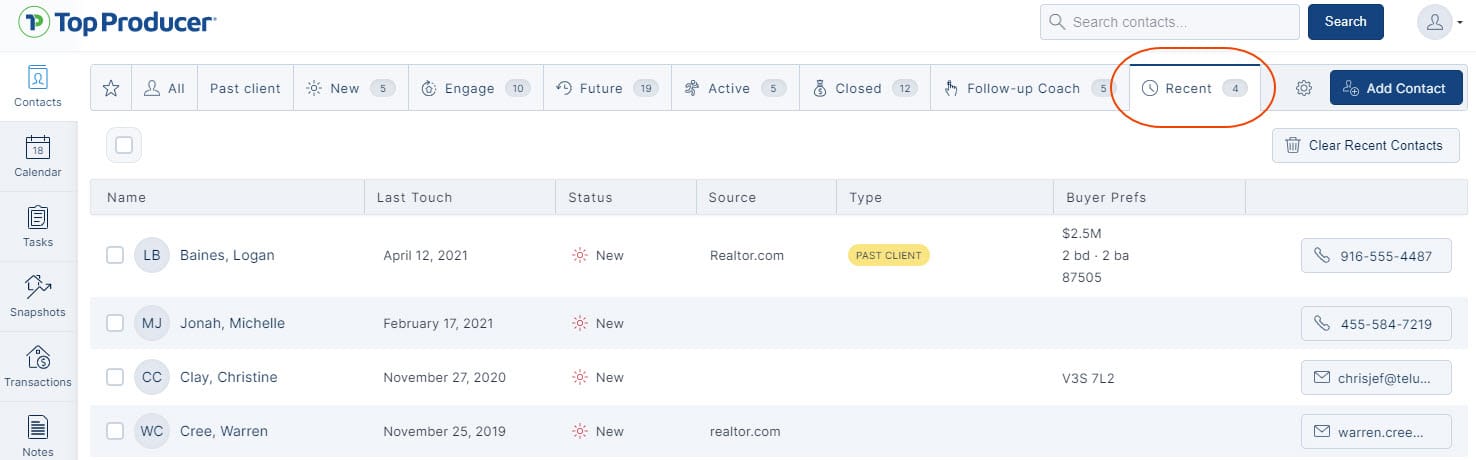This screenshot has width=1476, height=460.
Task: Open the Calendar sidebar icon
Action: (38, 156)
